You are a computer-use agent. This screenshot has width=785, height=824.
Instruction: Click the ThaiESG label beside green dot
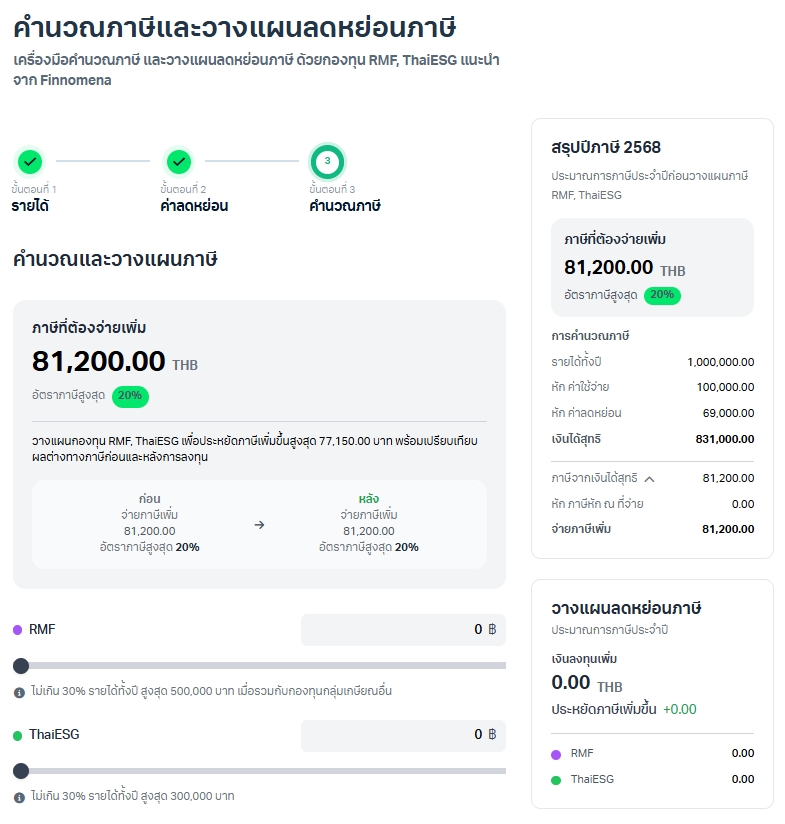tap(54, 735)
